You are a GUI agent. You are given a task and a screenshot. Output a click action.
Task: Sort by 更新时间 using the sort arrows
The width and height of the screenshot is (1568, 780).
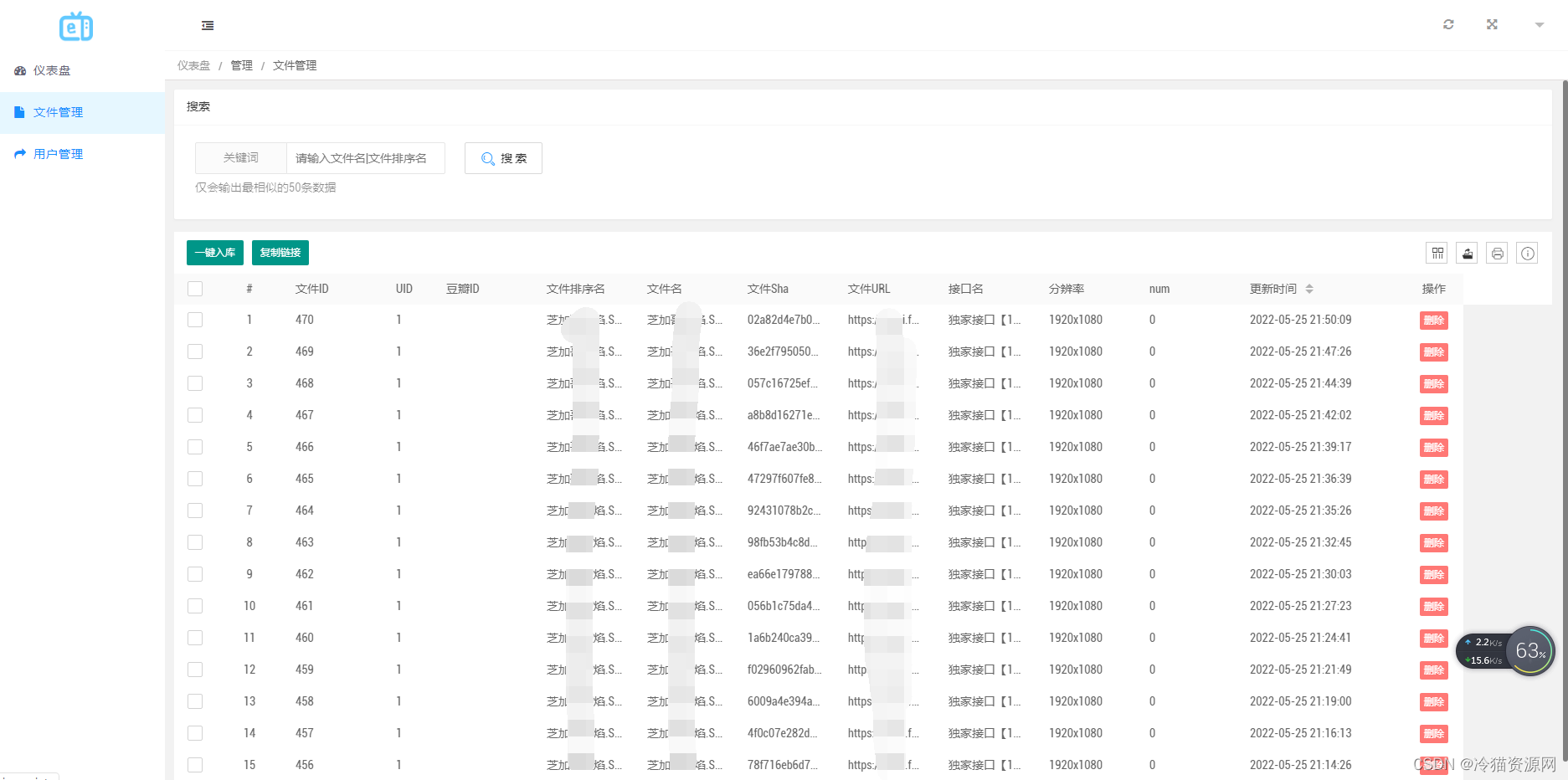point(1309,289)
